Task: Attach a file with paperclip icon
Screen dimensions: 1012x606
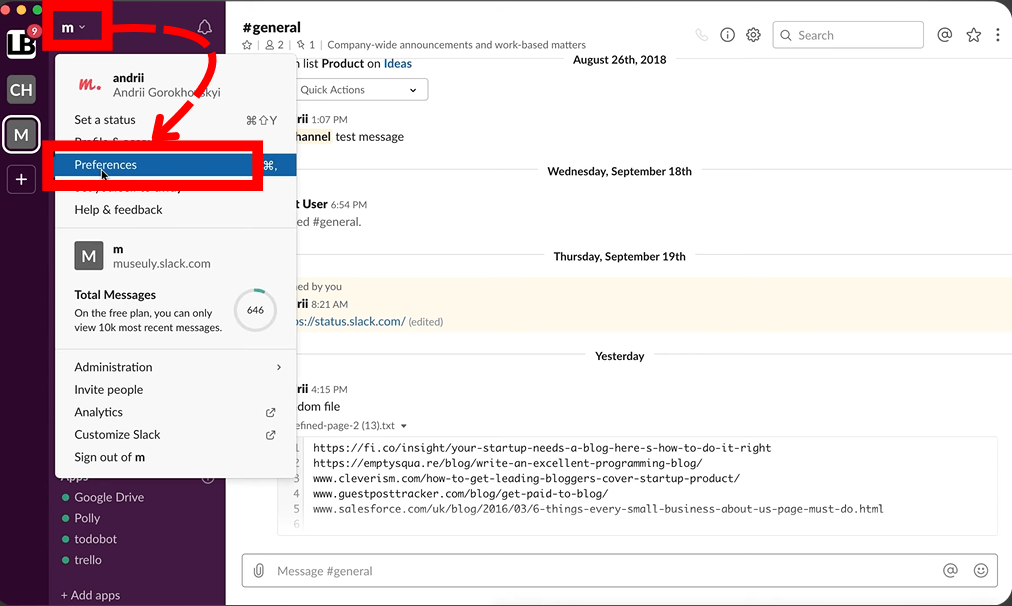Action: tap(259, 570)
